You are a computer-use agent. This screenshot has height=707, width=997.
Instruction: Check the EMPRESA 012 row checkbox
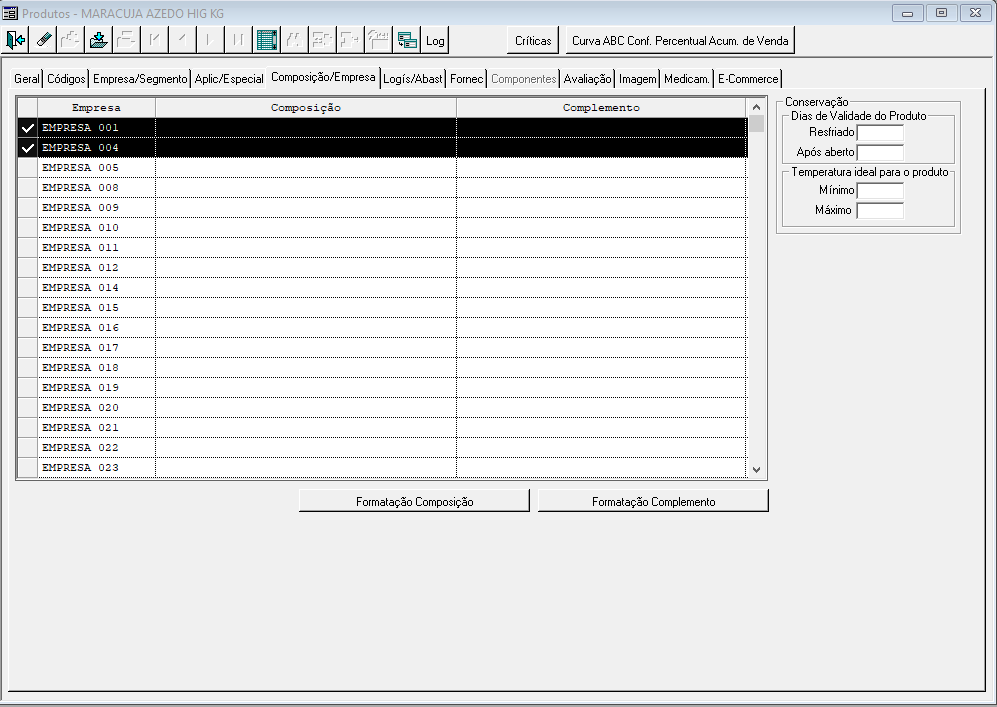pos(27,268)
